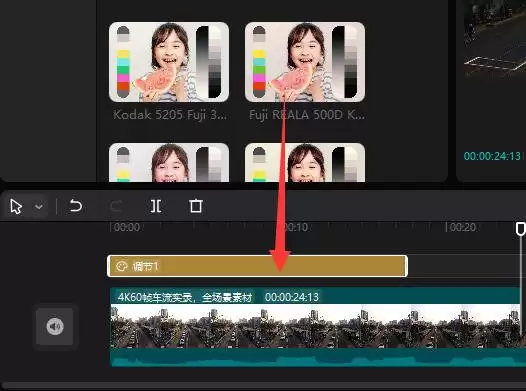Open the pointer tool dropdown chevron
Screen dimensions: 526x391
pos(39,207)
